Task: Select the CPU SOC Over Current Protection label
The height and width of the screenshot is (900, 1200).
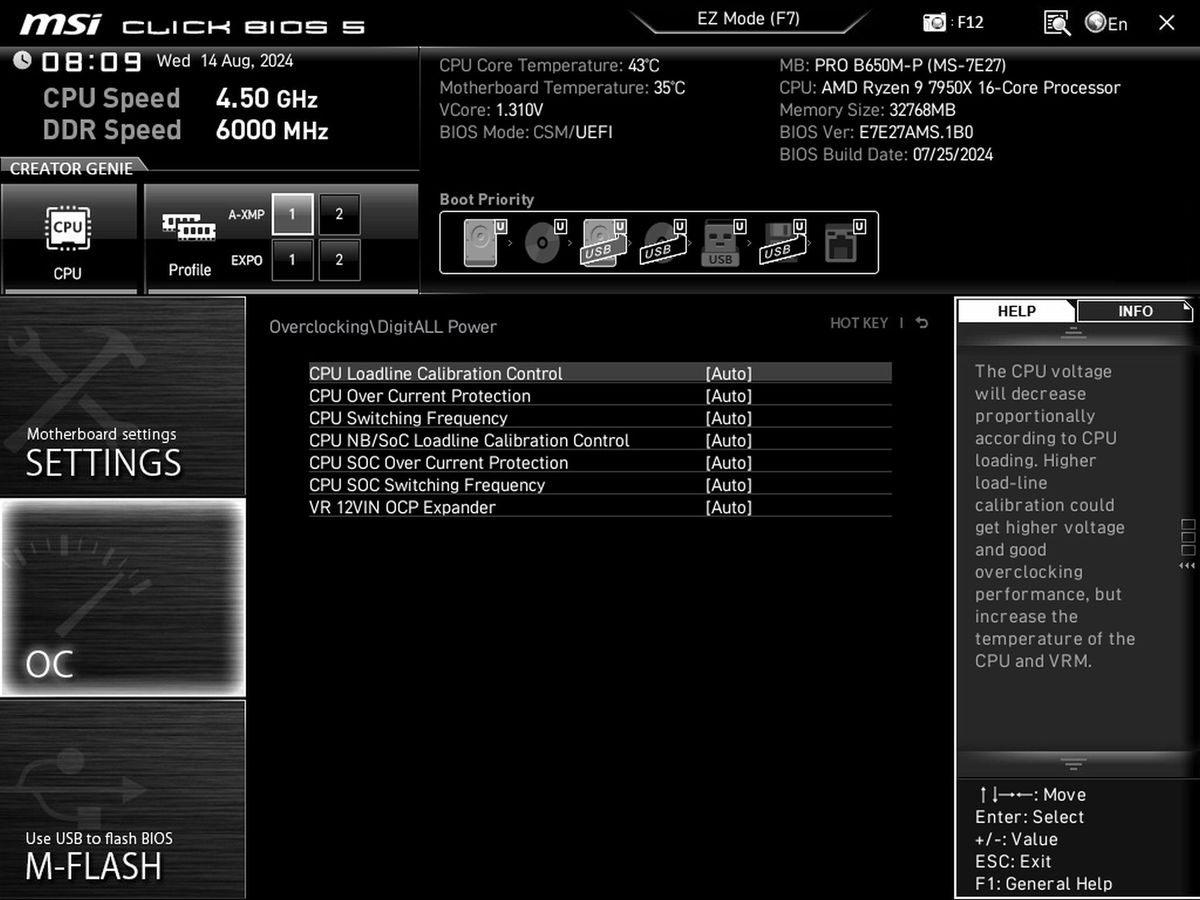Action: pos(438,463)
